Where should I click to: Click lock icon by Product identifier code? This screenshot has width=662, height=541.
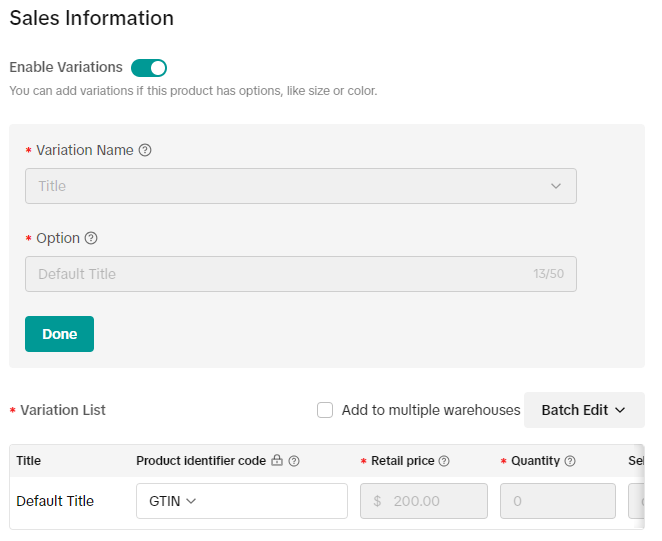click(x=277, y=461)
